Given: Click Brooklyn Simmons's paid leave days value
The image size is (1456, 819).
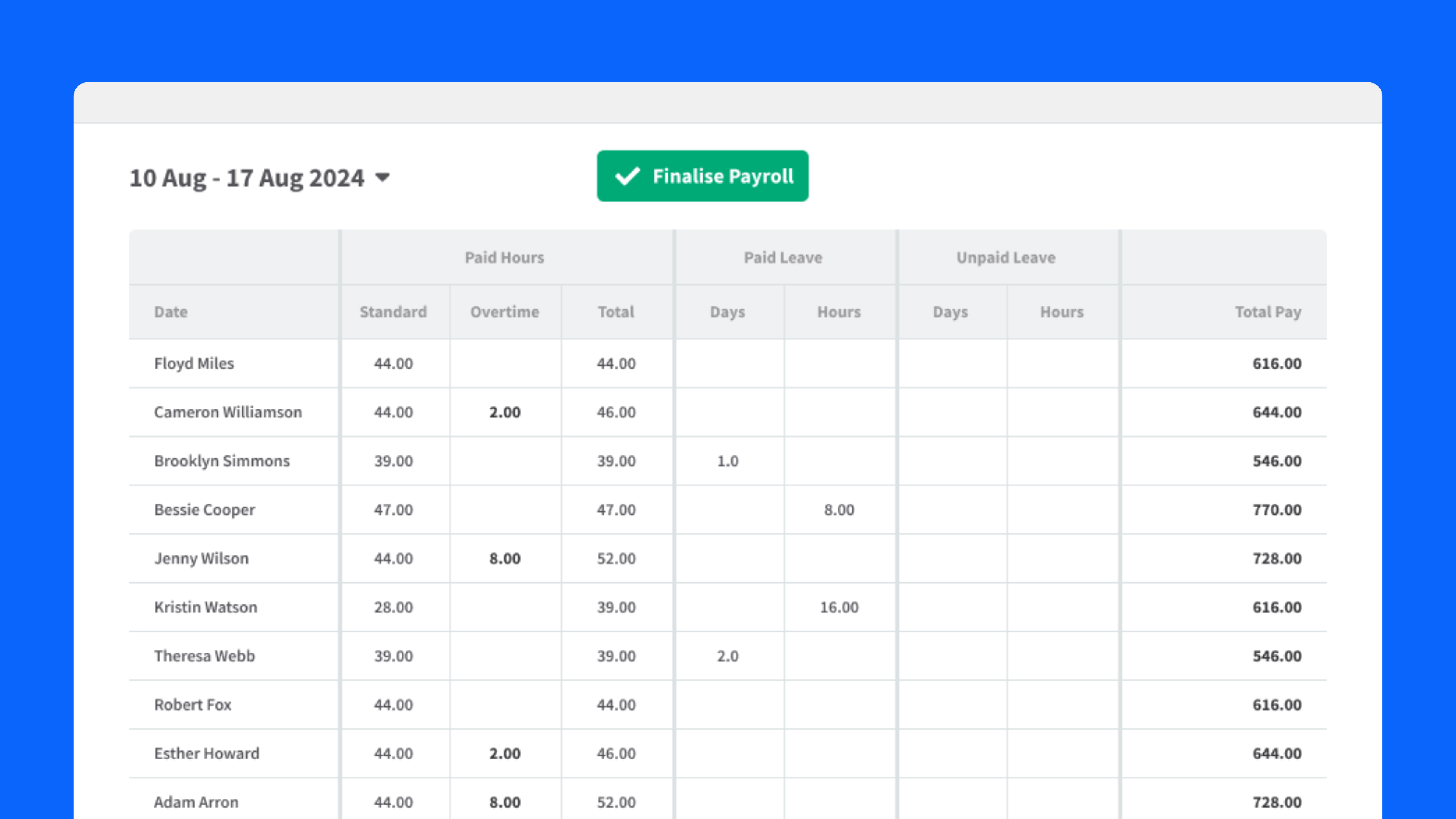Looking at the screenshot, I should [x=728, y=461].
